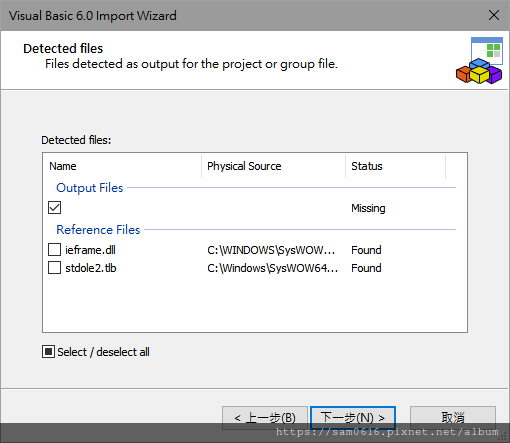
Task: Click Found status of ieframe.dll
Action: [x=366, y=250]
